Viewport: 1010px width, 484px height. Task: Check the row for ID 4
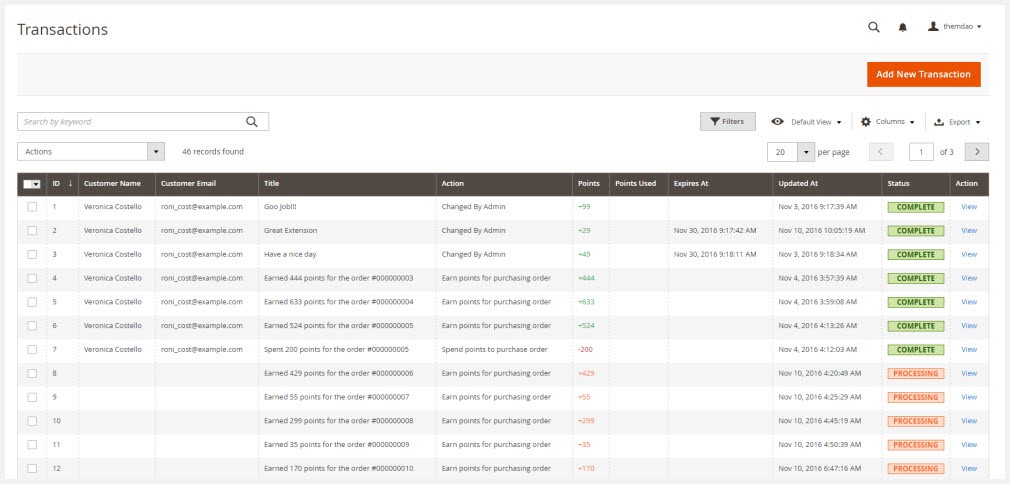point(32,278)
